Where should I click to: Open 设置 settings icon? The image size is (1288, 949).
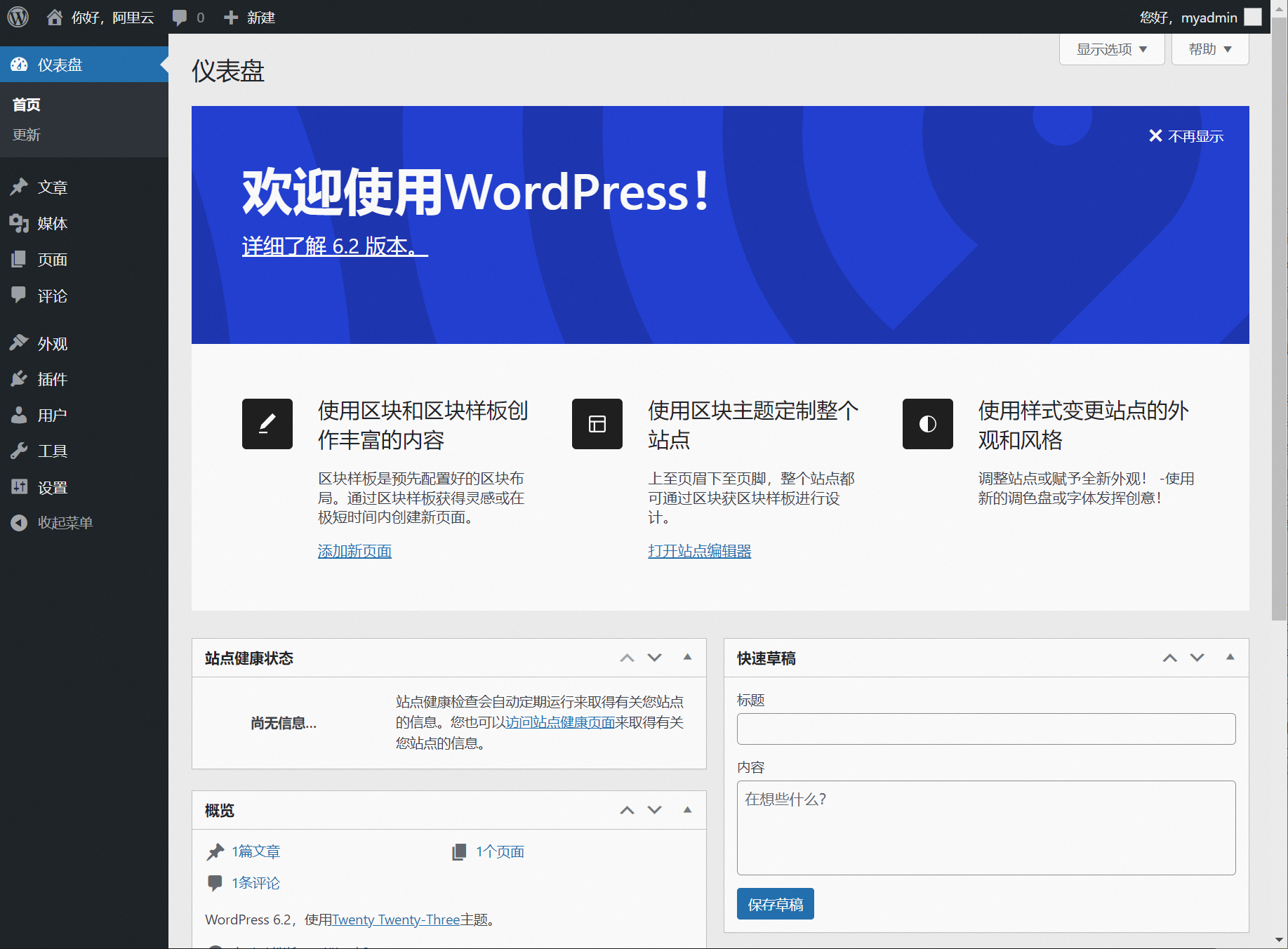click(x=19, y=486)
